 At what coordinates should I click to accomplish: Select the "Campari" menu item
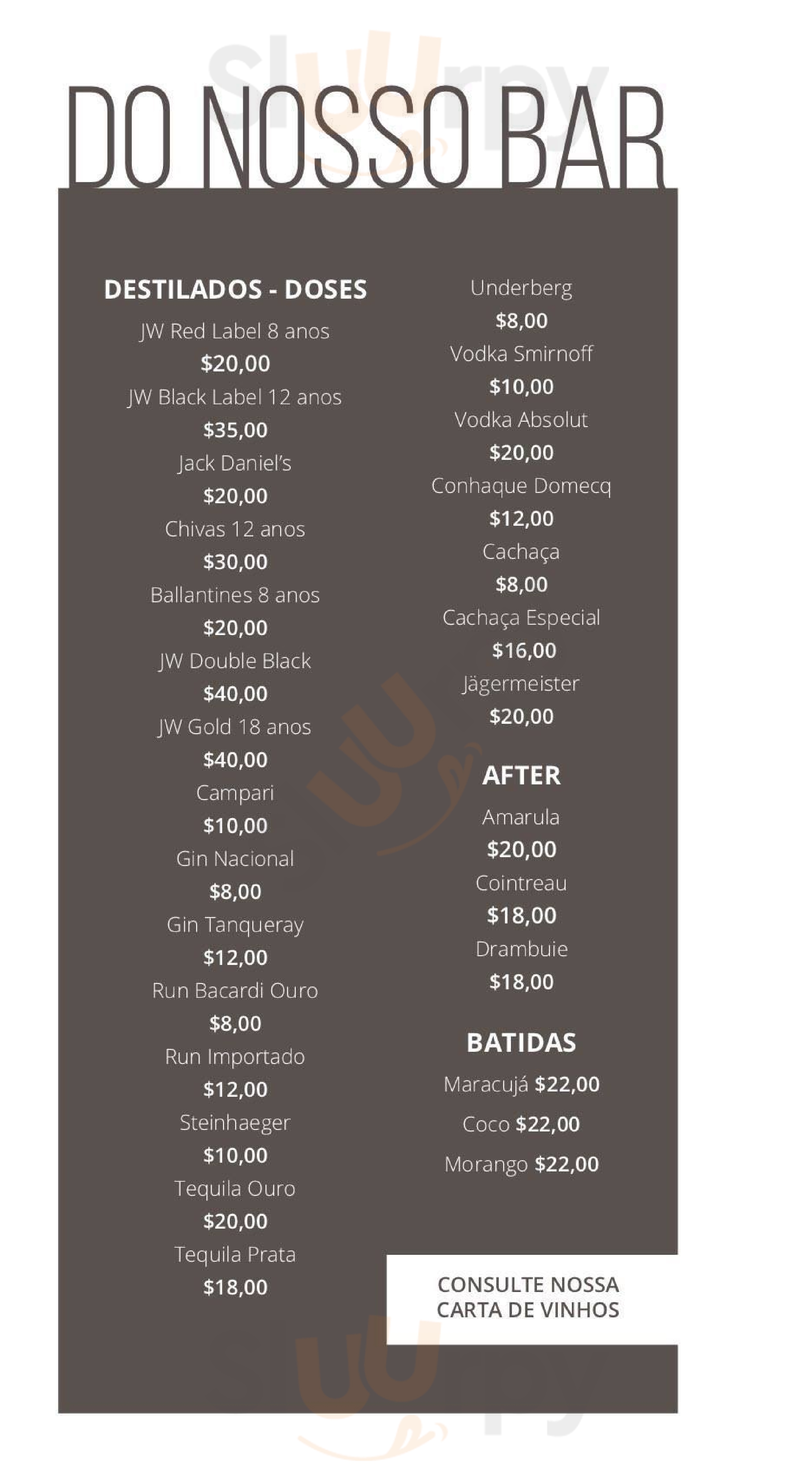point(235,793)
